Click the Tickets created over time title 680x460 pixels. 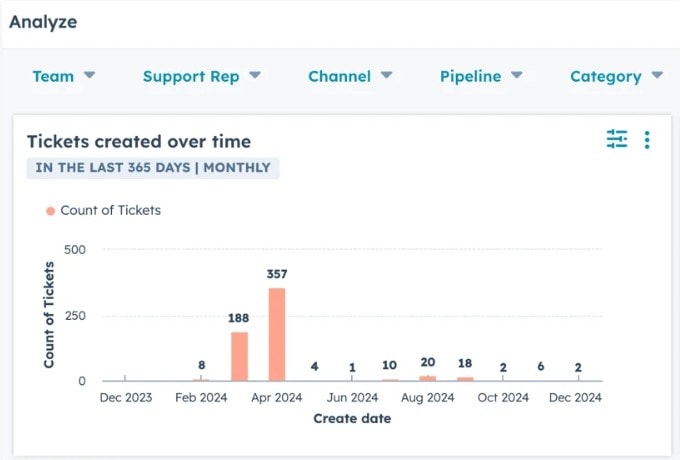coord(139,141)
